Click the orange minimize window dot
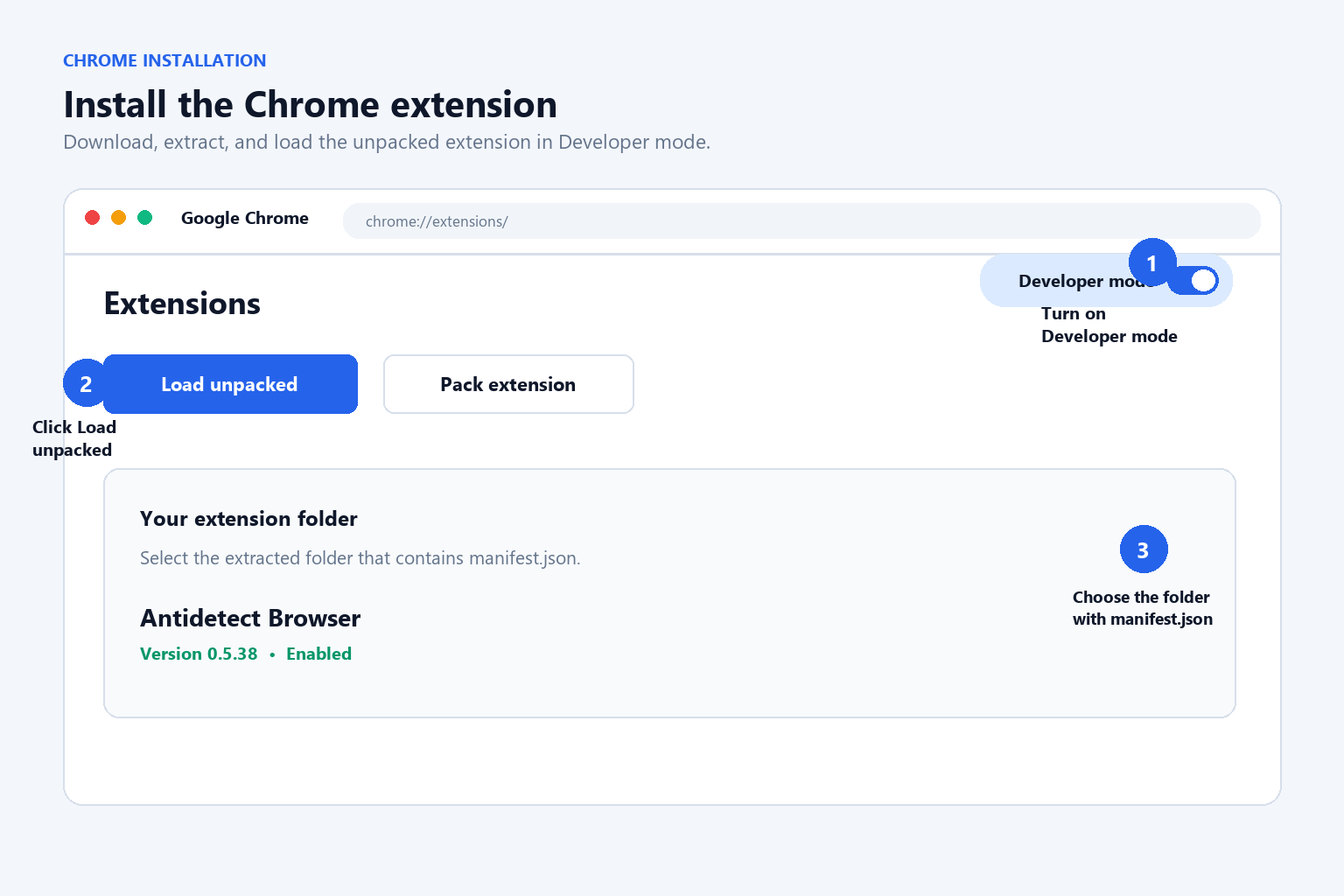1344x896 pixels. point(119,217)
